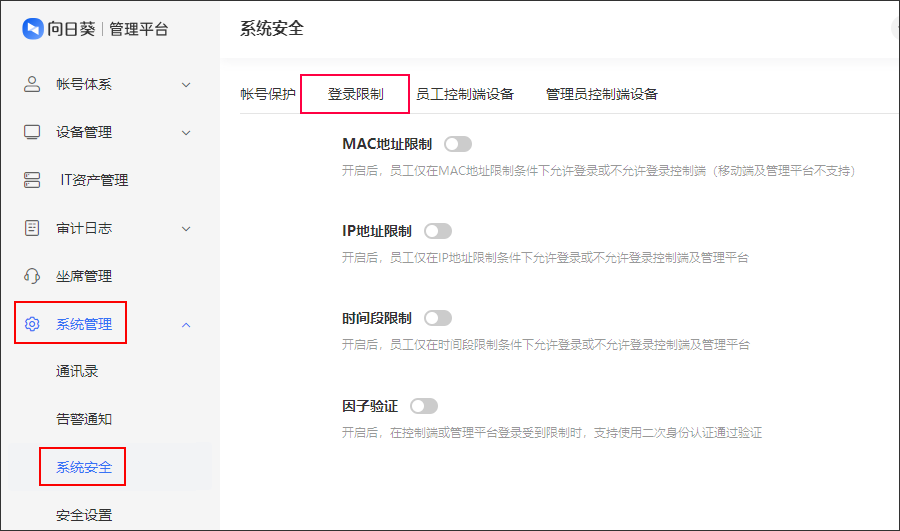Turn on the IP地址限制 switch
Screen dimensions: 900x531
coord(438,231)
